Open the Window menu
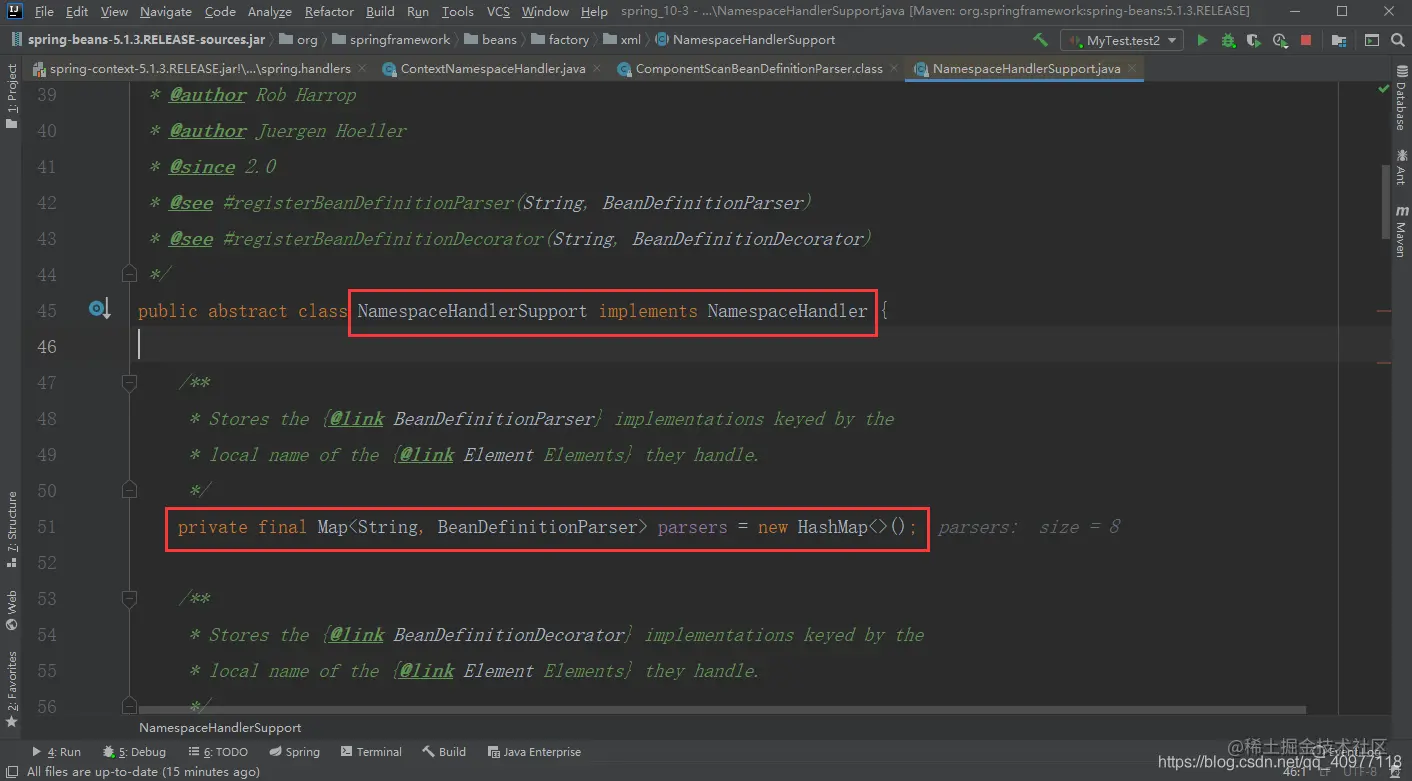 (x=545, y=11)
